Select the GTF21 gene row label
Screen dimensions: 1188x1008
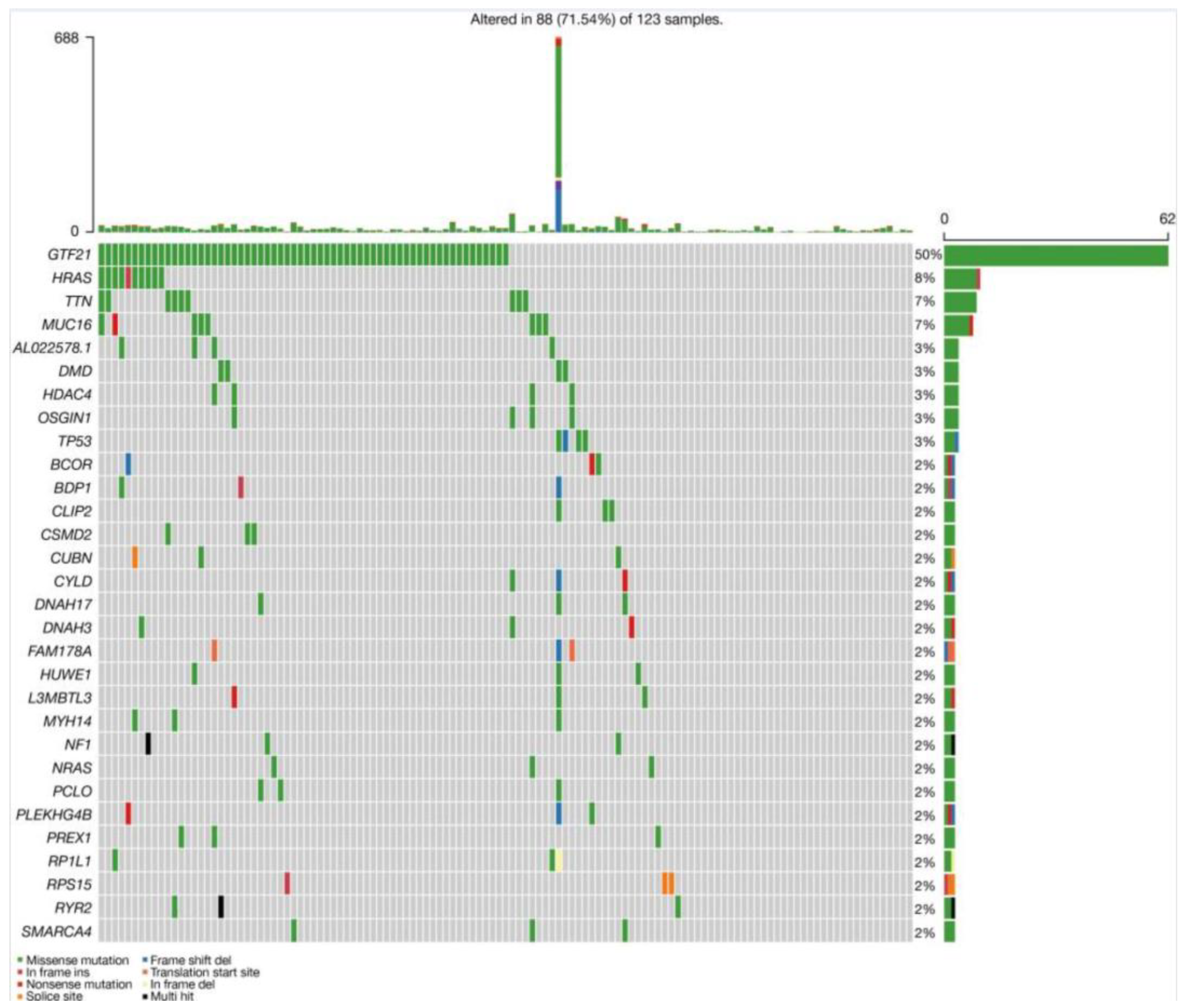pyautogui.click(x=69, y=254)
